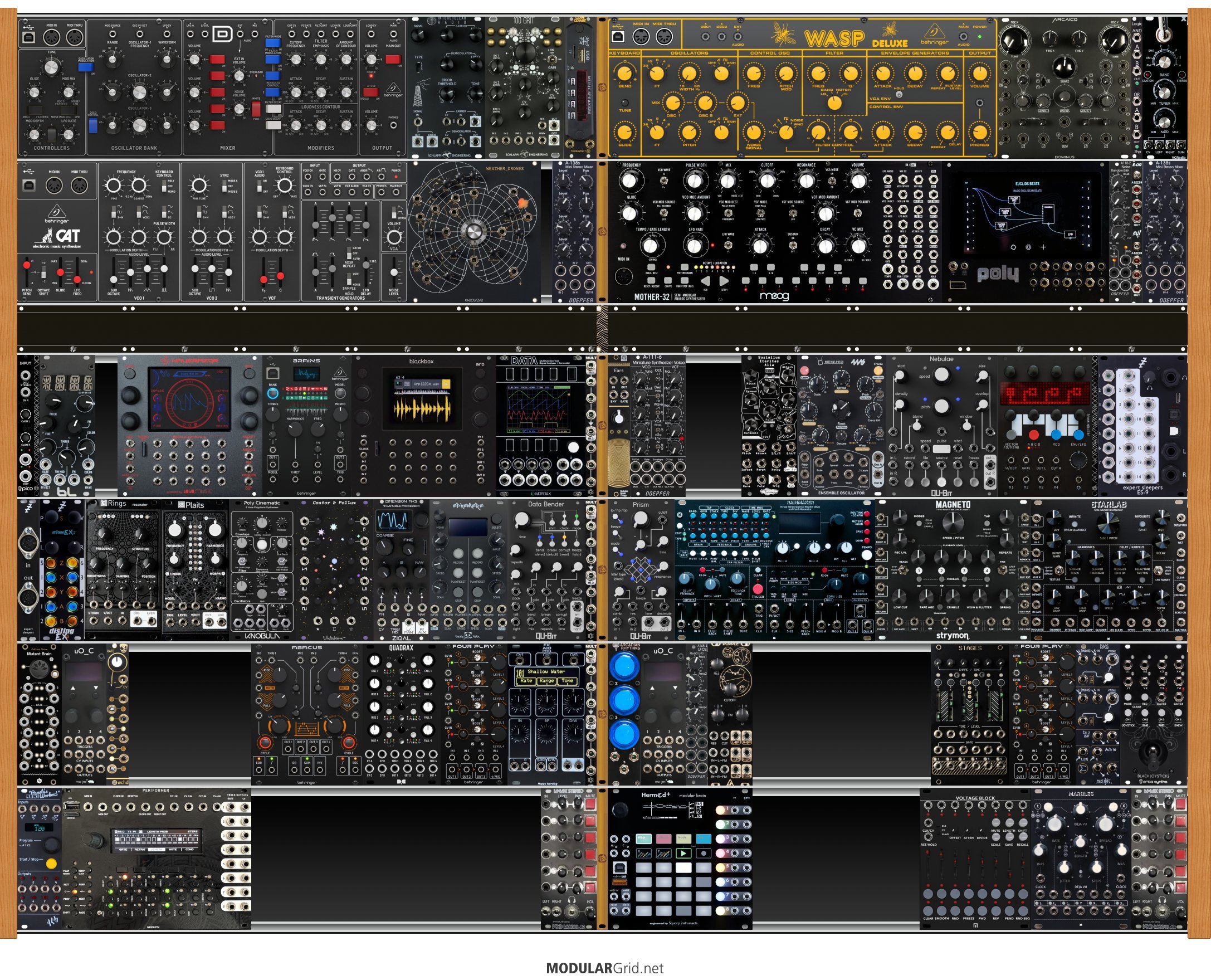Click the Behringer logo on WASP Deluxe

tap(935, 34)
